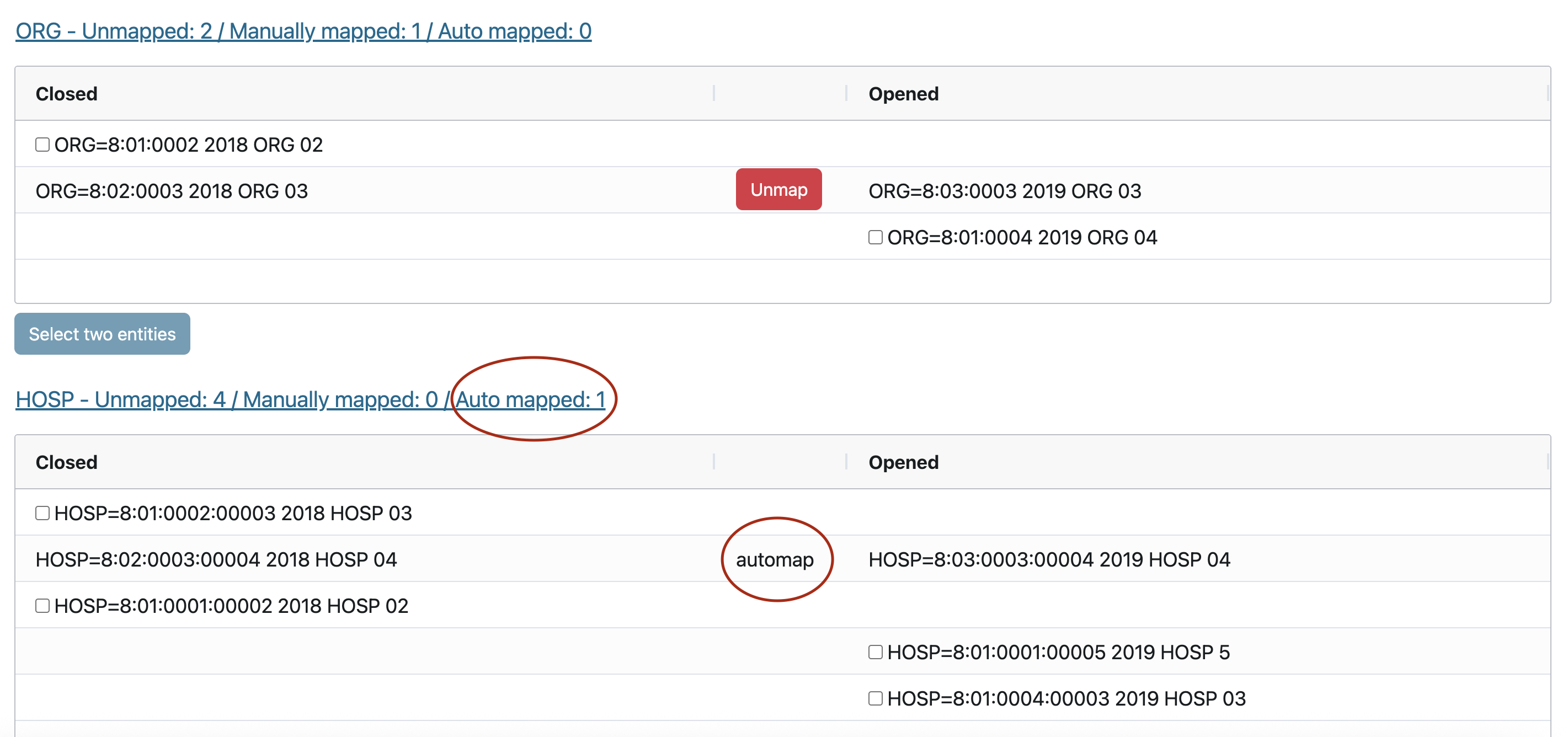1568x737 pixels.
Task: Click HOSP=8:03:0003:00004 2019 HOSP 04 cell
Action: click(x=1049, y=559)
